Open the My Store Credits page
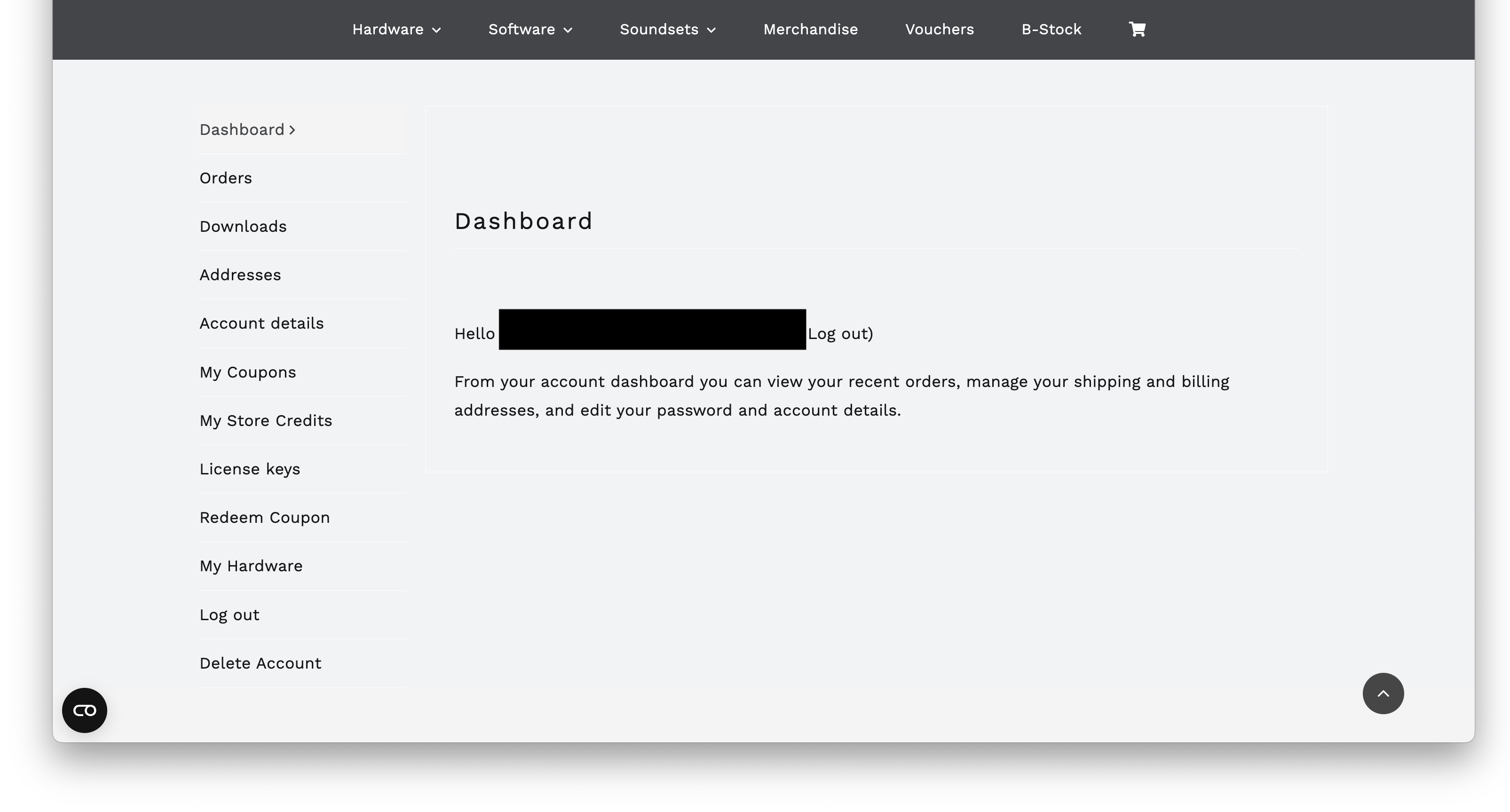Image resolution: width=1510 pixels, height=812 pixels. [x=266, y=421]
